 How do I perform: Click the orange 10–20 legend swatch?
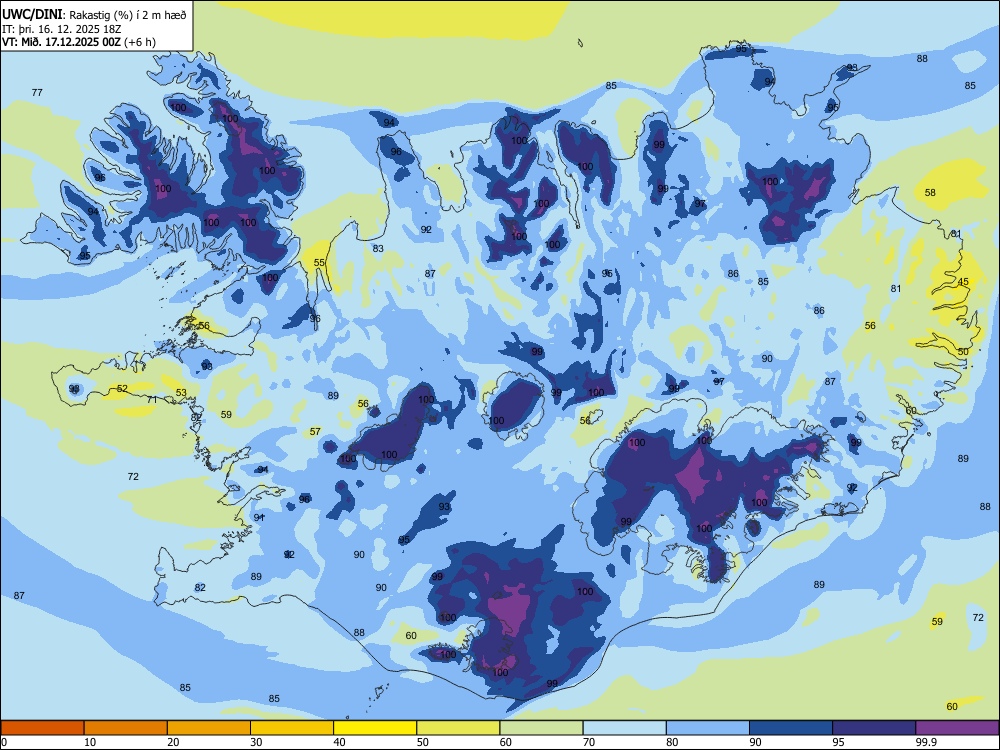pos(126,728)
